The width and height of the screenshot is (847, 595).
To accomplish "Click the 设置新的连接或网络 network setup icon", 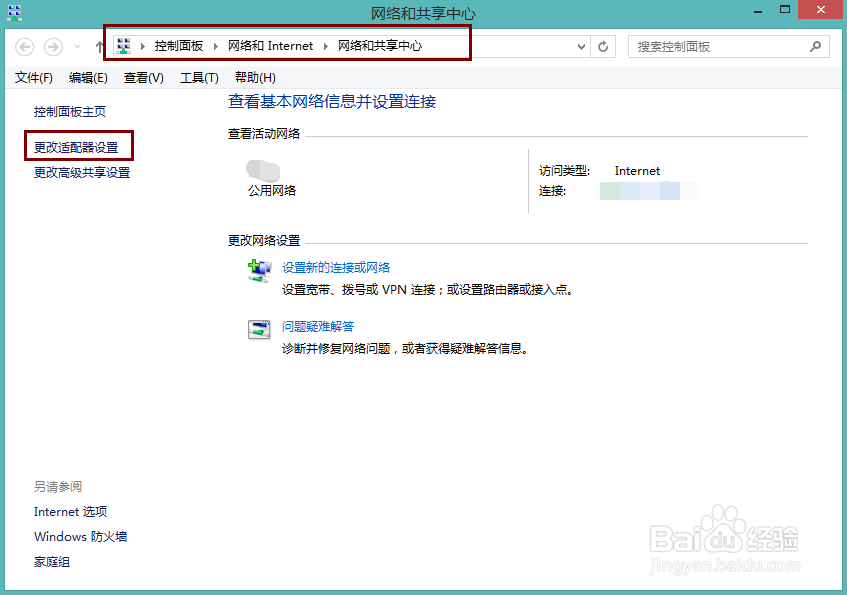I will click(259, 270).
